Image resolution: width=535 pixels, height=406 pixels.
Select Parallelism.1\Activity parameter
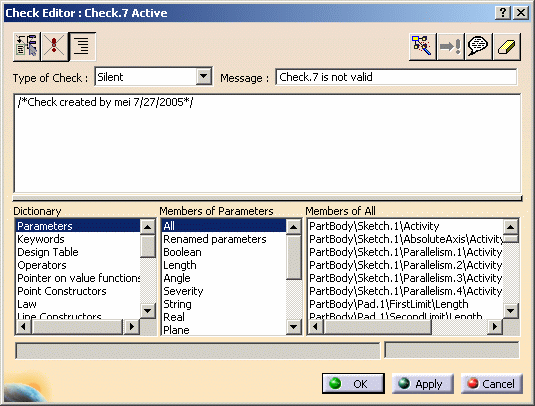[405, 252]
